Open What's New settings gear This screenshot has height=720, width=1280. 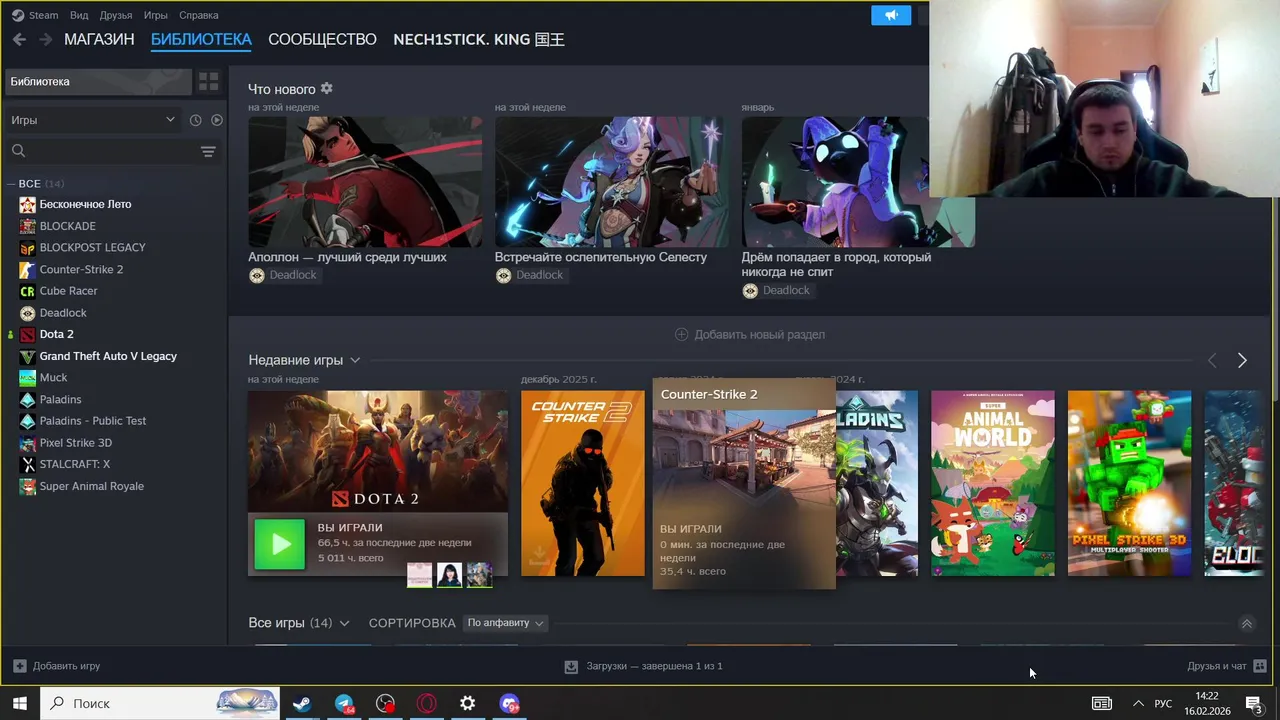(326, 89)
